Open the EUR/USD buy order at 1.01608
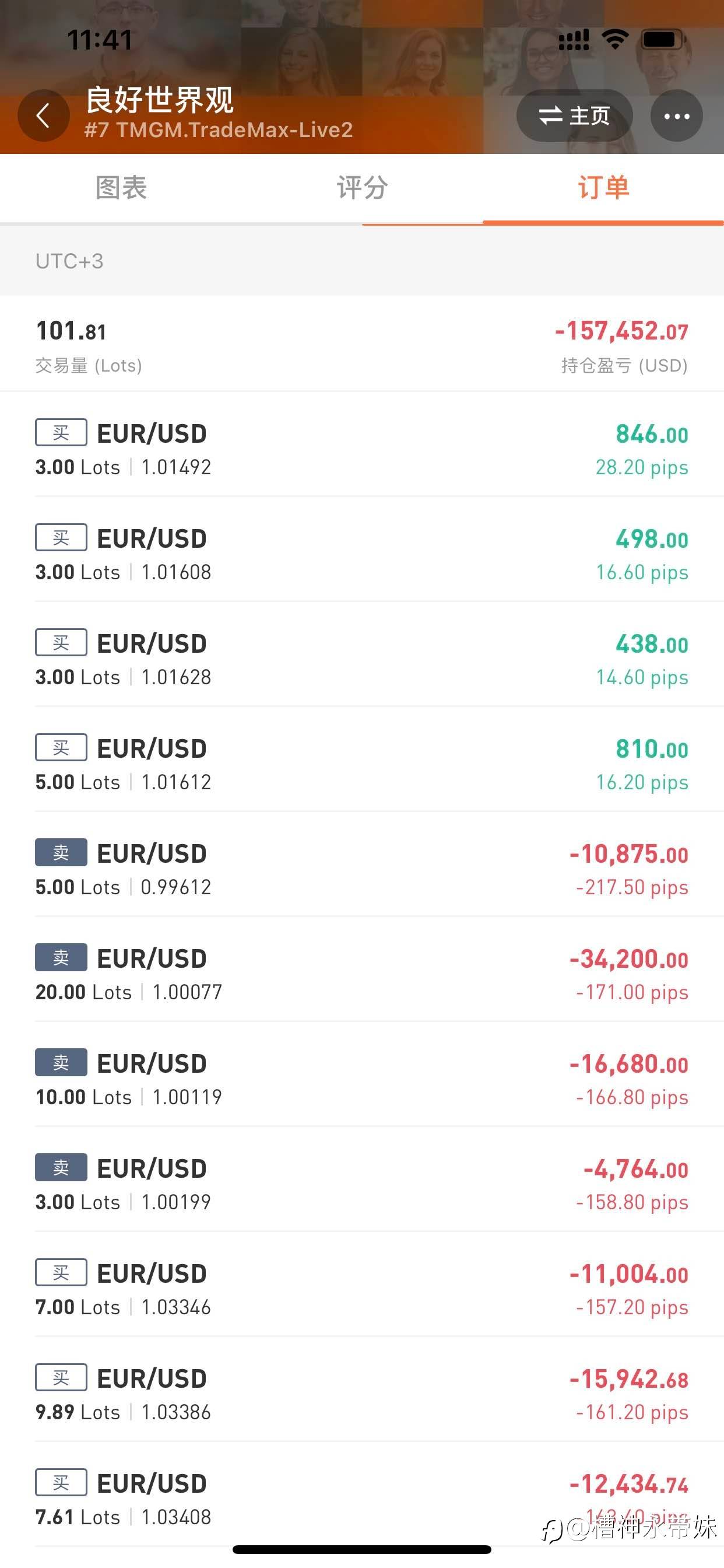Screen dimensions: 724x1568 tap(362, 554)
